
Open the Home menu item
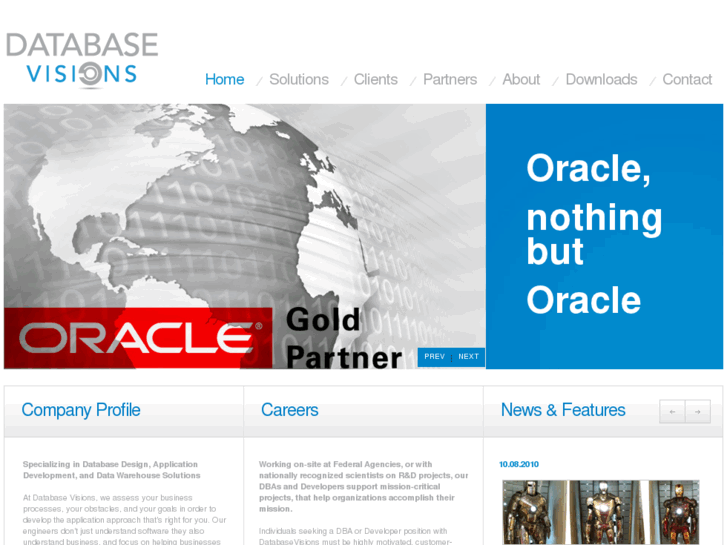224,79
